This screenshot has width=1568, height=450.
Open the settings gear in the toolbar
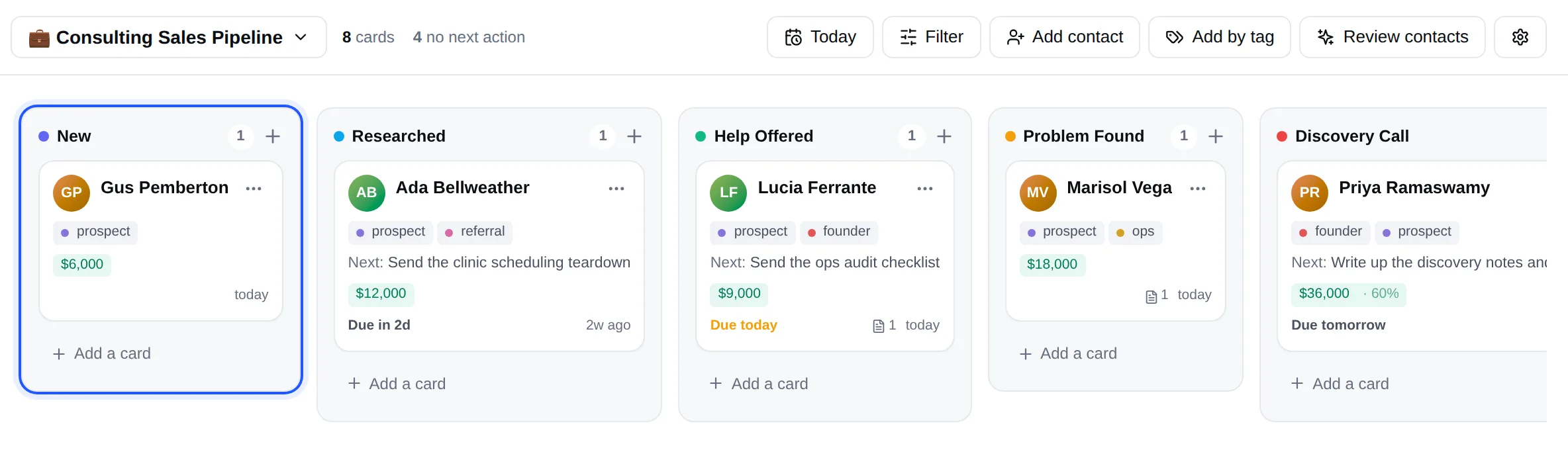pyautogui.click(x=1520, y=37)
